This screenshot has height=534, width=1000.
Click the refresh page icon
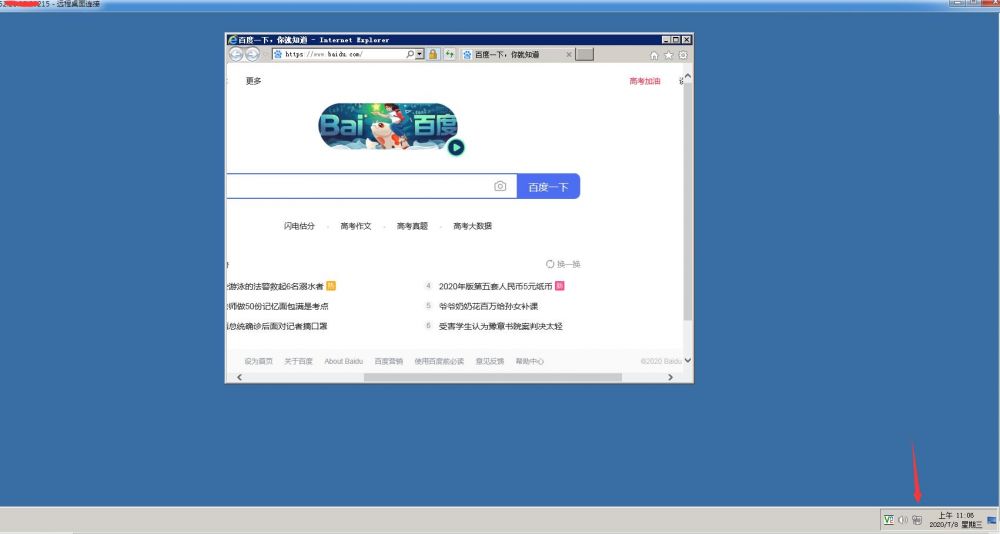(450, 54)
